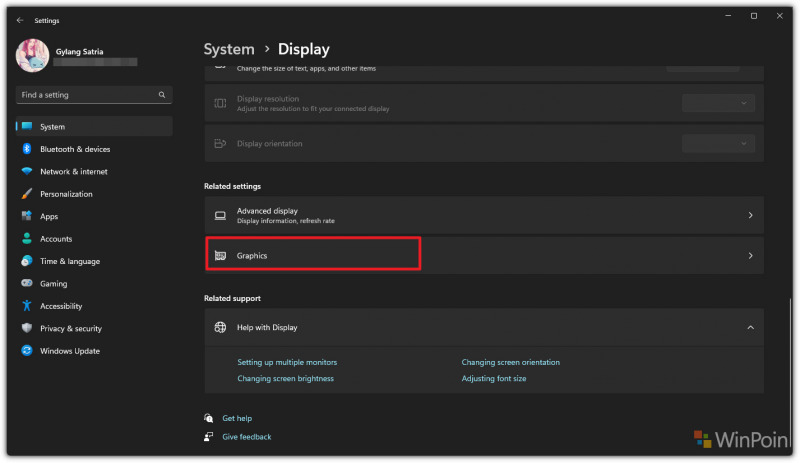Select System in the sidebar

(94, 127)
